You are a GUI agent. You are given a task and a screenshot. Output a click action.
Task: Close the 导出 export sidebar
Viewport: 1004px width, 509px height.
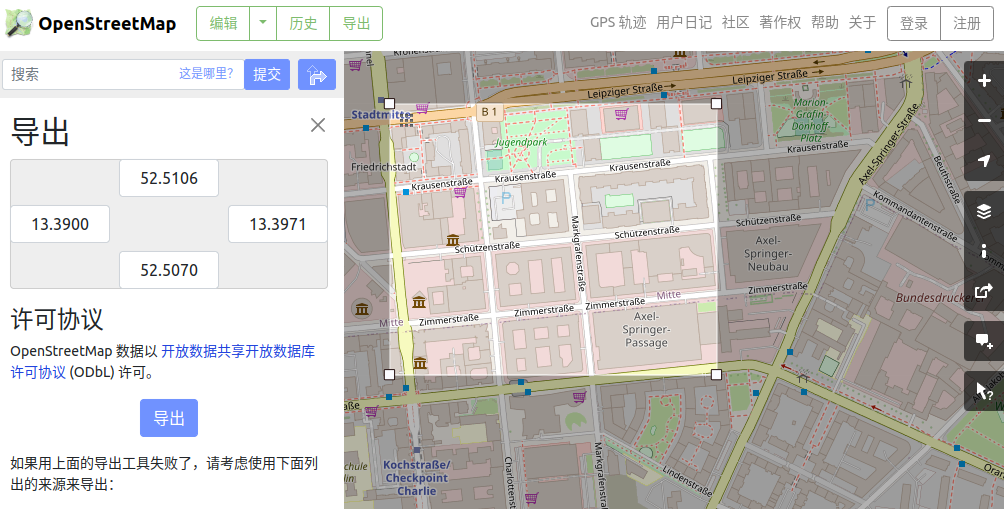pos(318,125)
